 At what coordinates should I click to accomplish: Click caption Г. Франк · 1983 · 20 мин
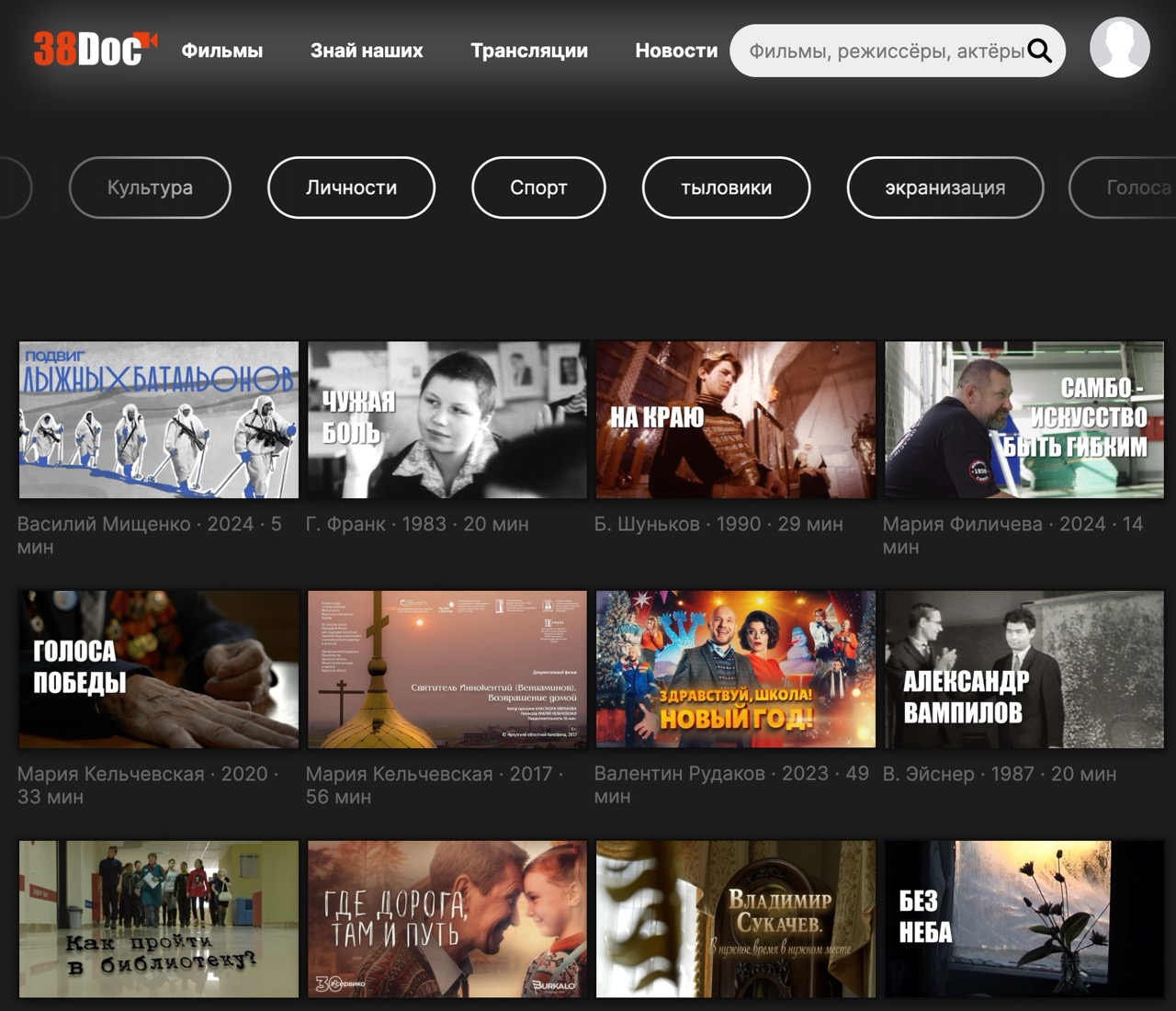click(x=417, y=524)
